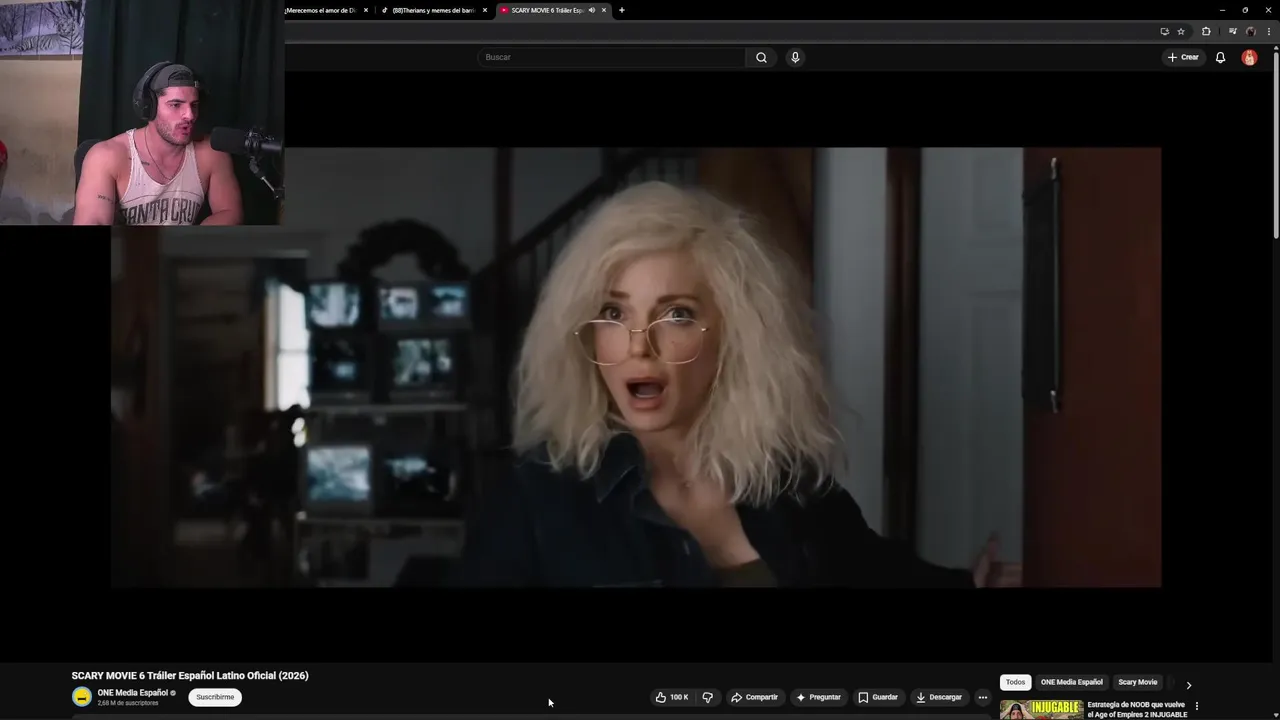
Task: Open the INJUGABLE recommended video thumbnail
Action: coord(1041,710)
